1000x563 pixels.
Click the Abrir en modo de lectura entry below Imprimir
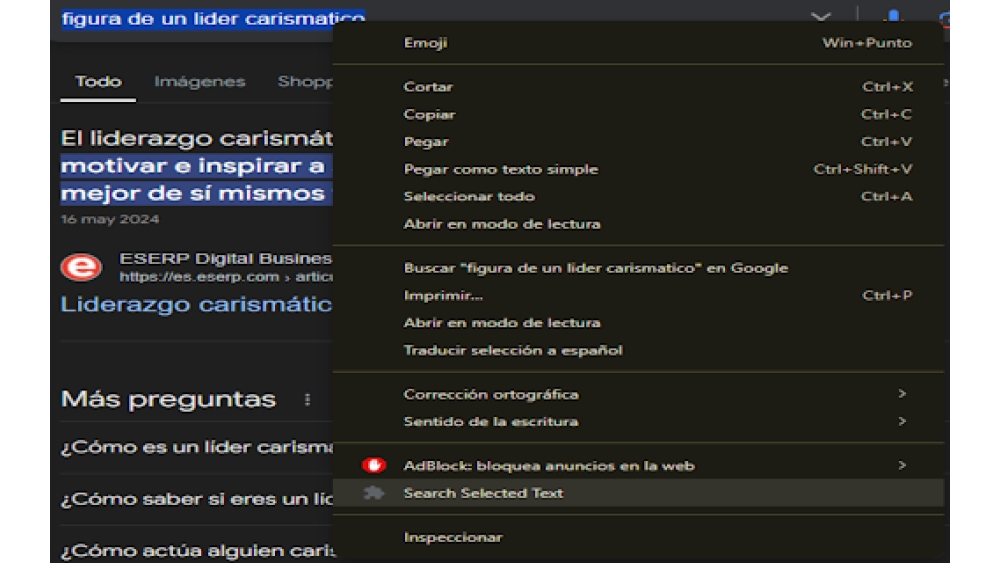tap(638, 323)
